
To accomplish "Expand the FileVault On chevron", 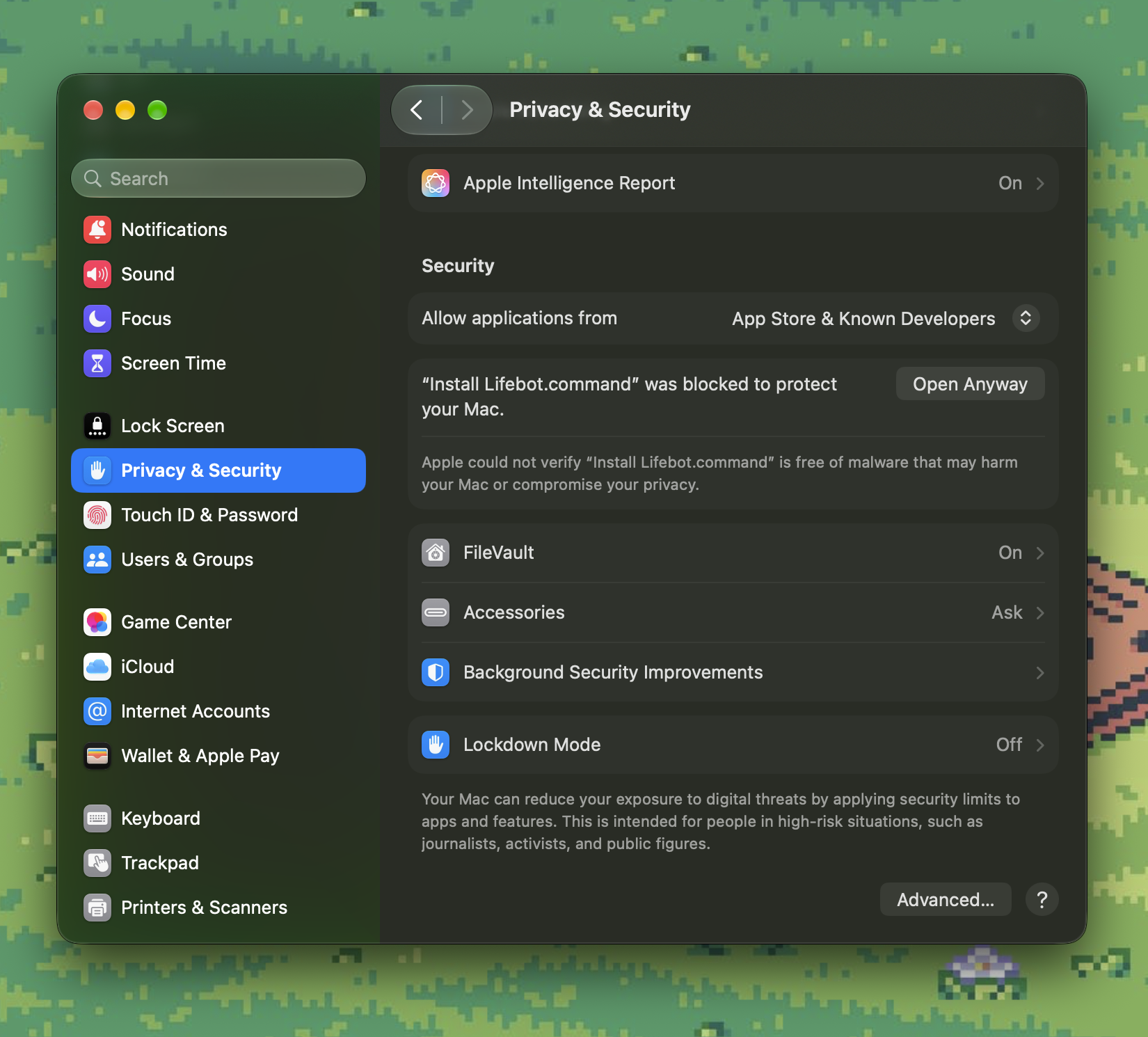I will [1040, 553].
